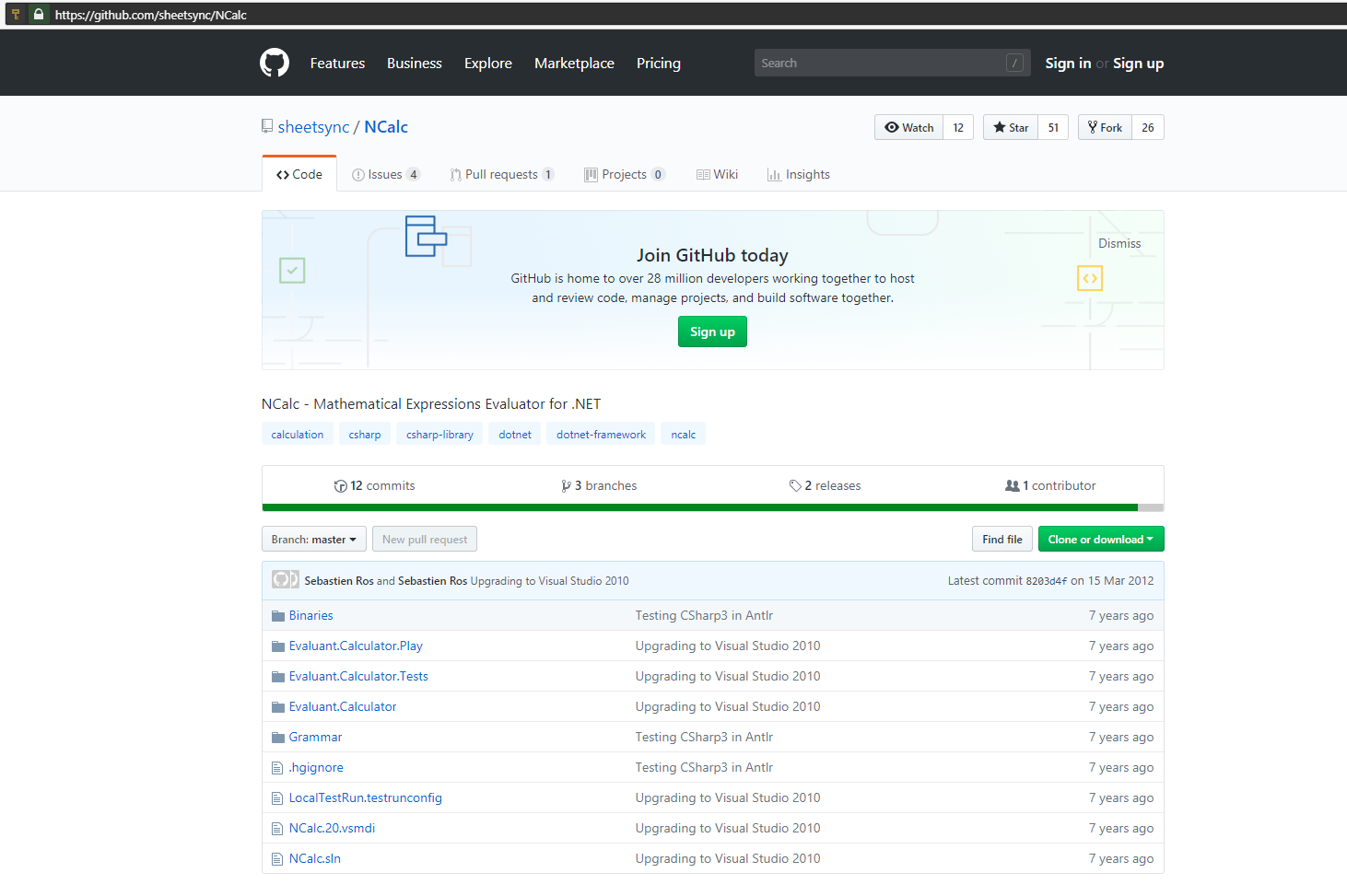Click the GitHub octocat logo

pos(275,63)
